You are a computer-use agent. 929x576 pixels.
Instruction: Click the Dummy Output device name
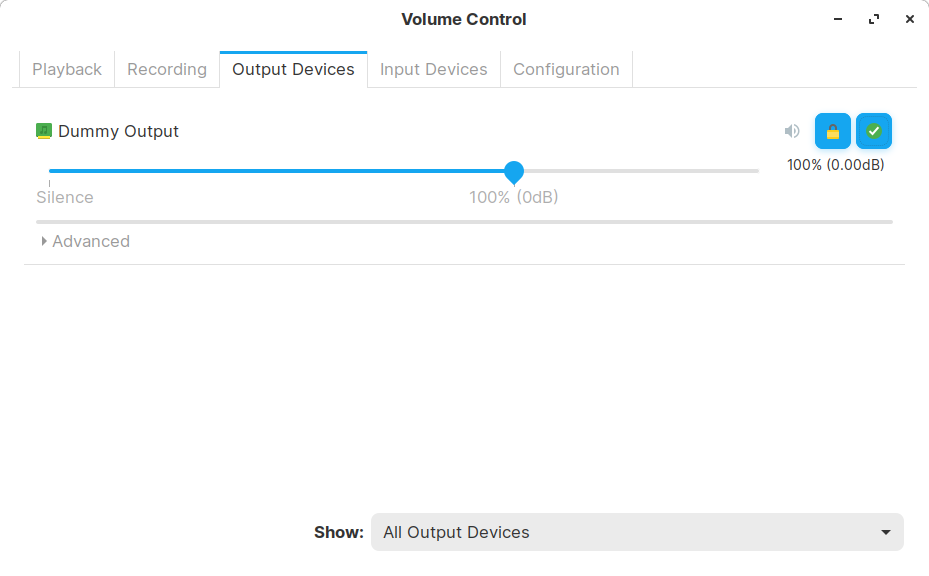click(x=118, y=131)
